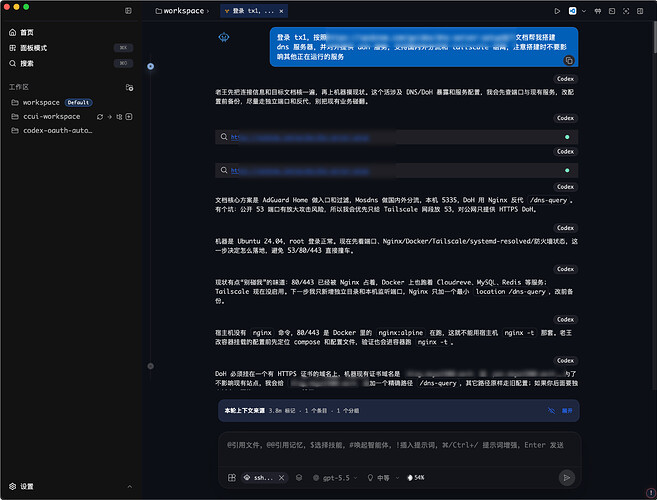Click the Codex badge above Ubuntu 24.04 message
Image resolution: width=657 pixels, height=500 pixels.
[x=565, y=228]
